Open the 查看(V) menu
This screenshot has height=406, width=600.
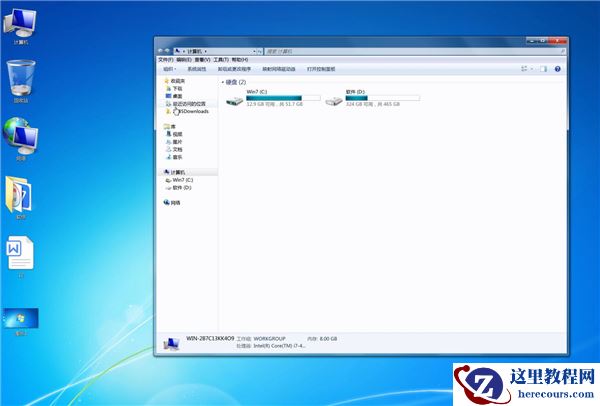[x=202, y=60]
